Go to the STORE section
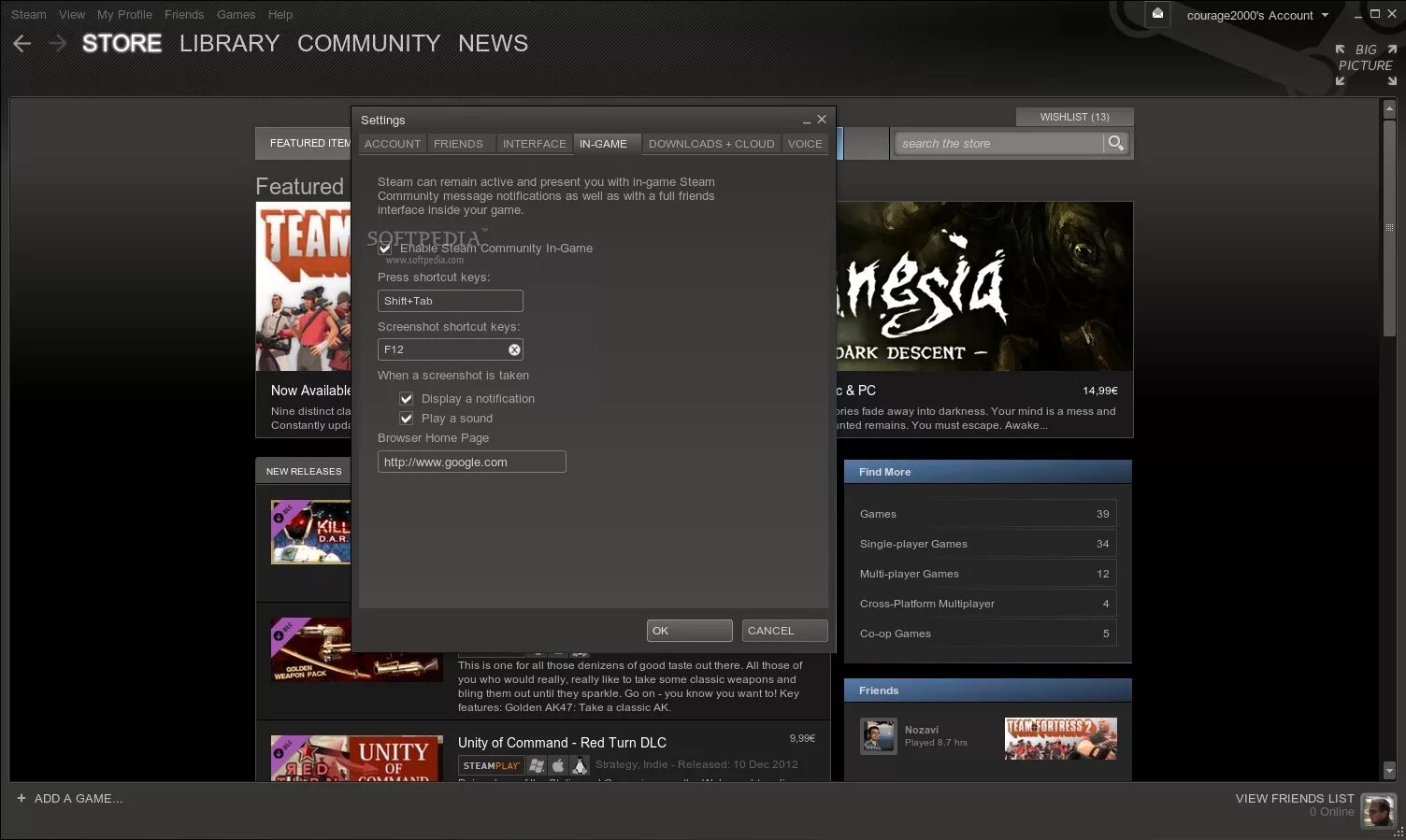This screenshot has width=1406, height=840. pos(122,44)
